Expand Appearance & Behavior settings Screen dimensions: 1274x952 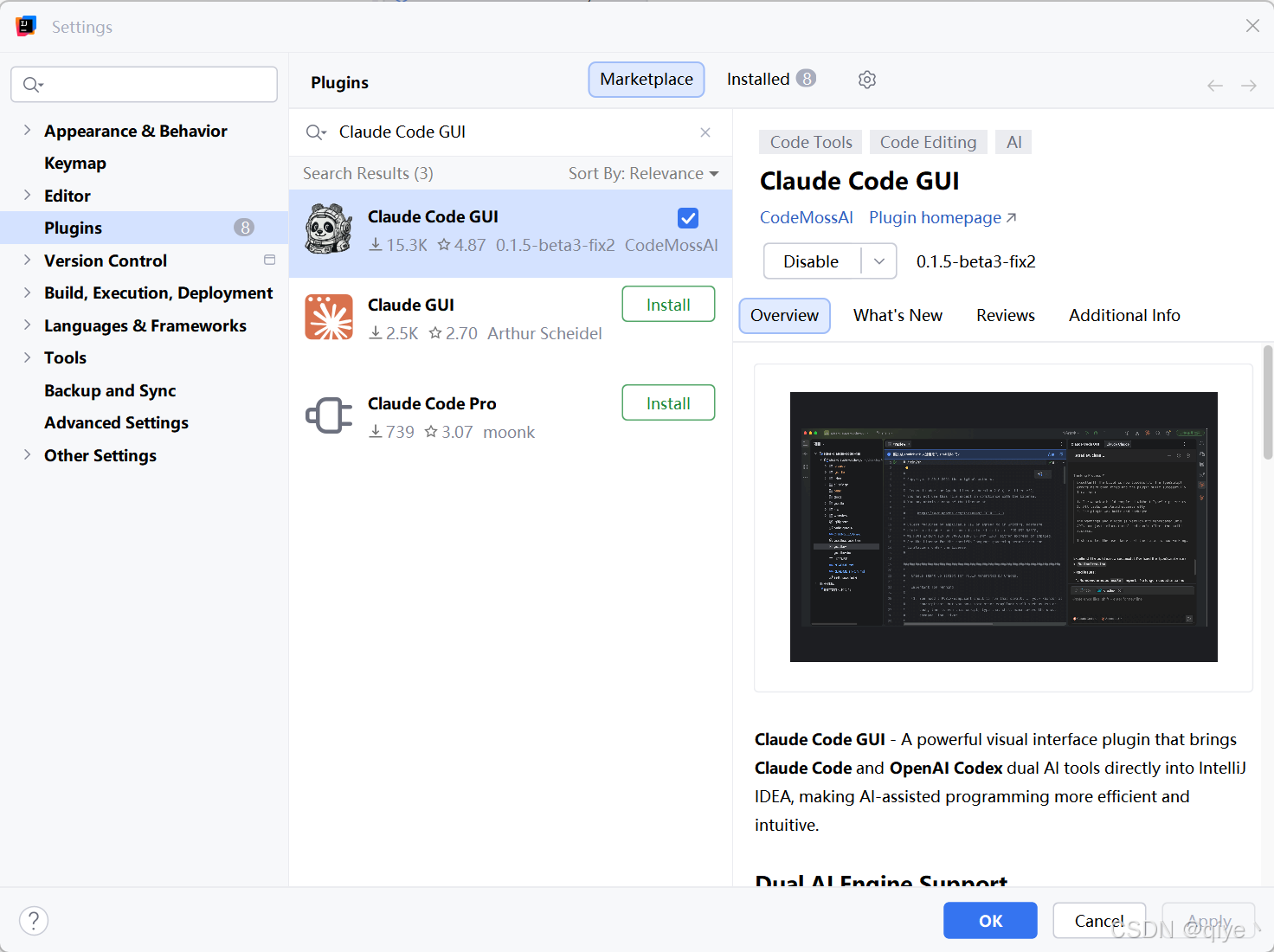tap(27, 131)
